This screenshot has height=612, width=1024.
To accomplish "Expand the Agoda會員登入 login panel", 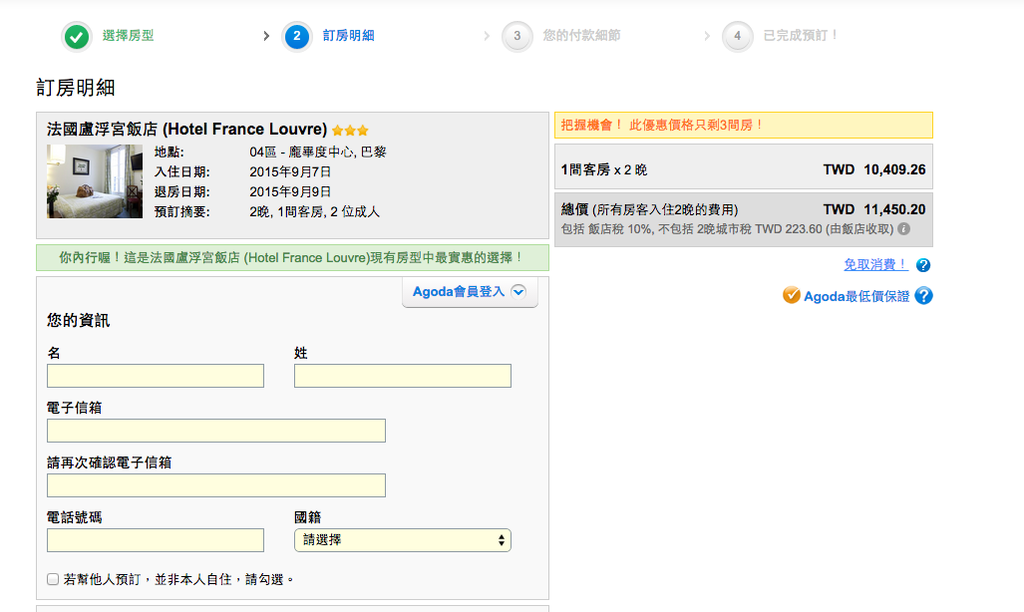I will tap(469, 292).
